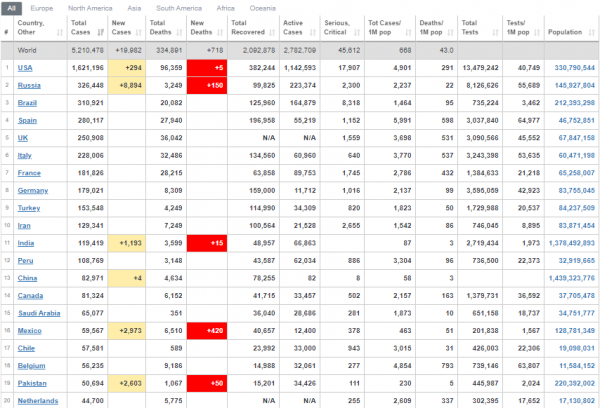Image resolution: width=600 pixels, height=408 pixels.
Task: Click Russia's yellow new cases cell
Action: point(127,85)
